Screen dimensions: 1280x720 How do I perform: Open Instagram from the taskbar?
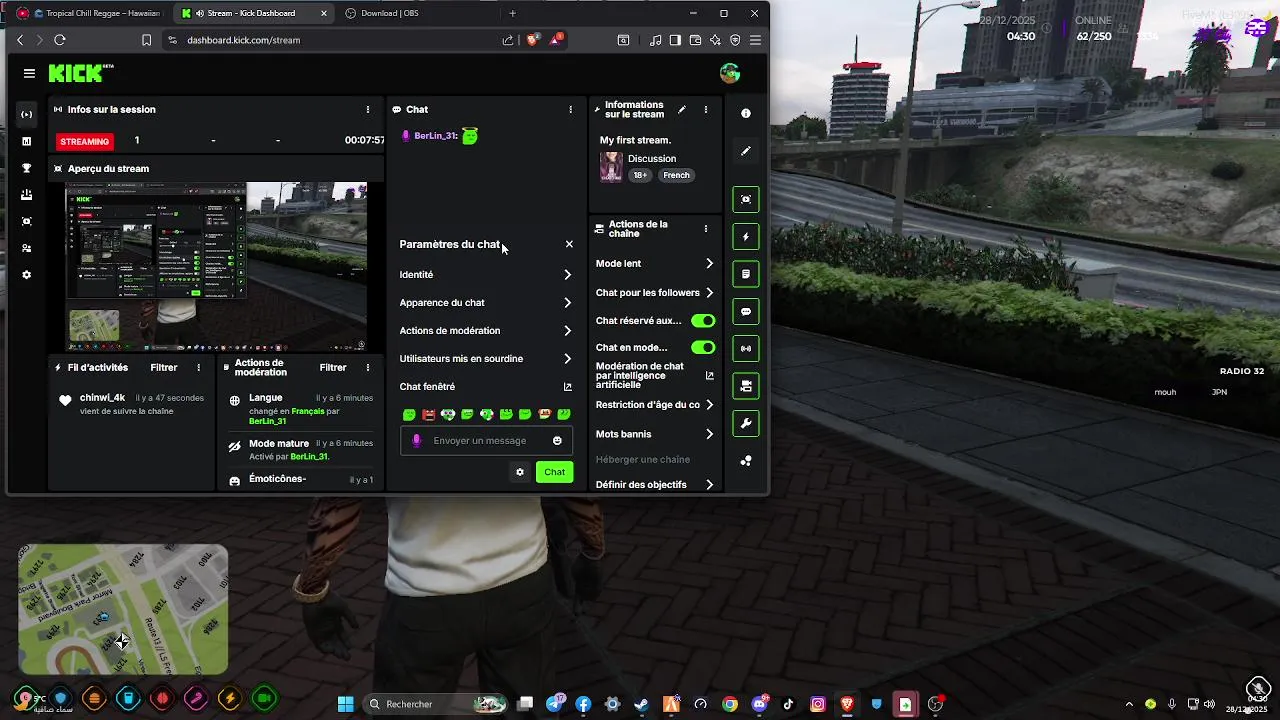[818, 704]
